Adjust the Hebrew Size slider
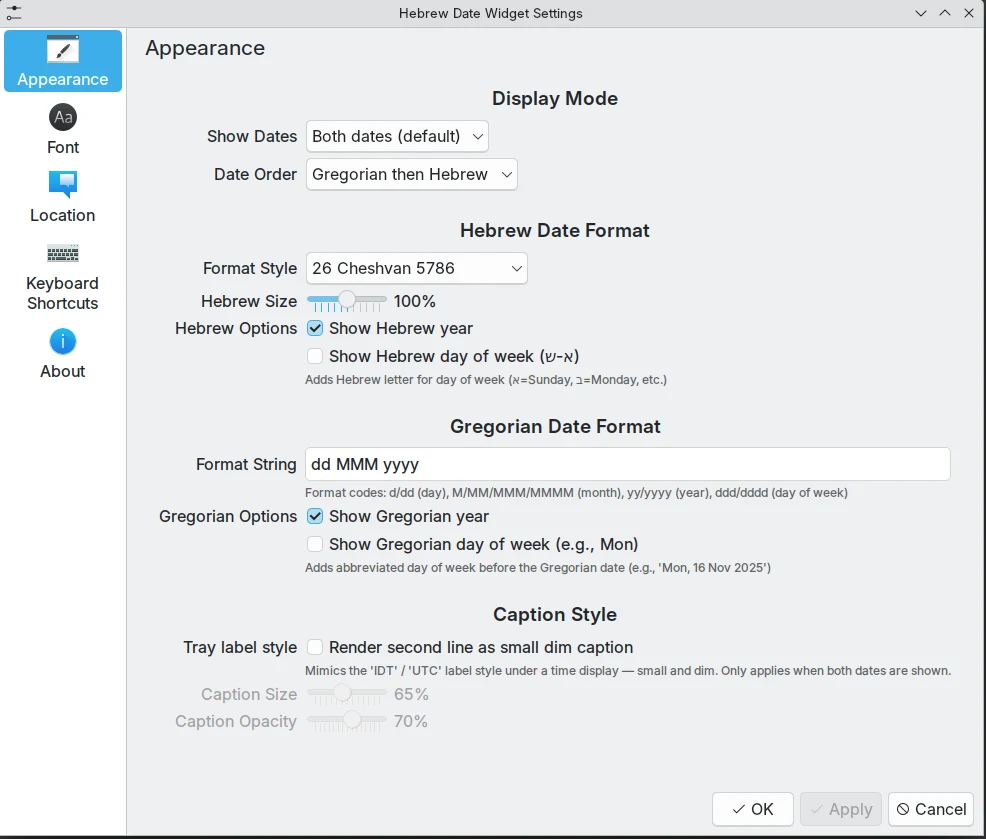Image resolution: width=986 pixels, height=839 pixels. tap(347, 300)
